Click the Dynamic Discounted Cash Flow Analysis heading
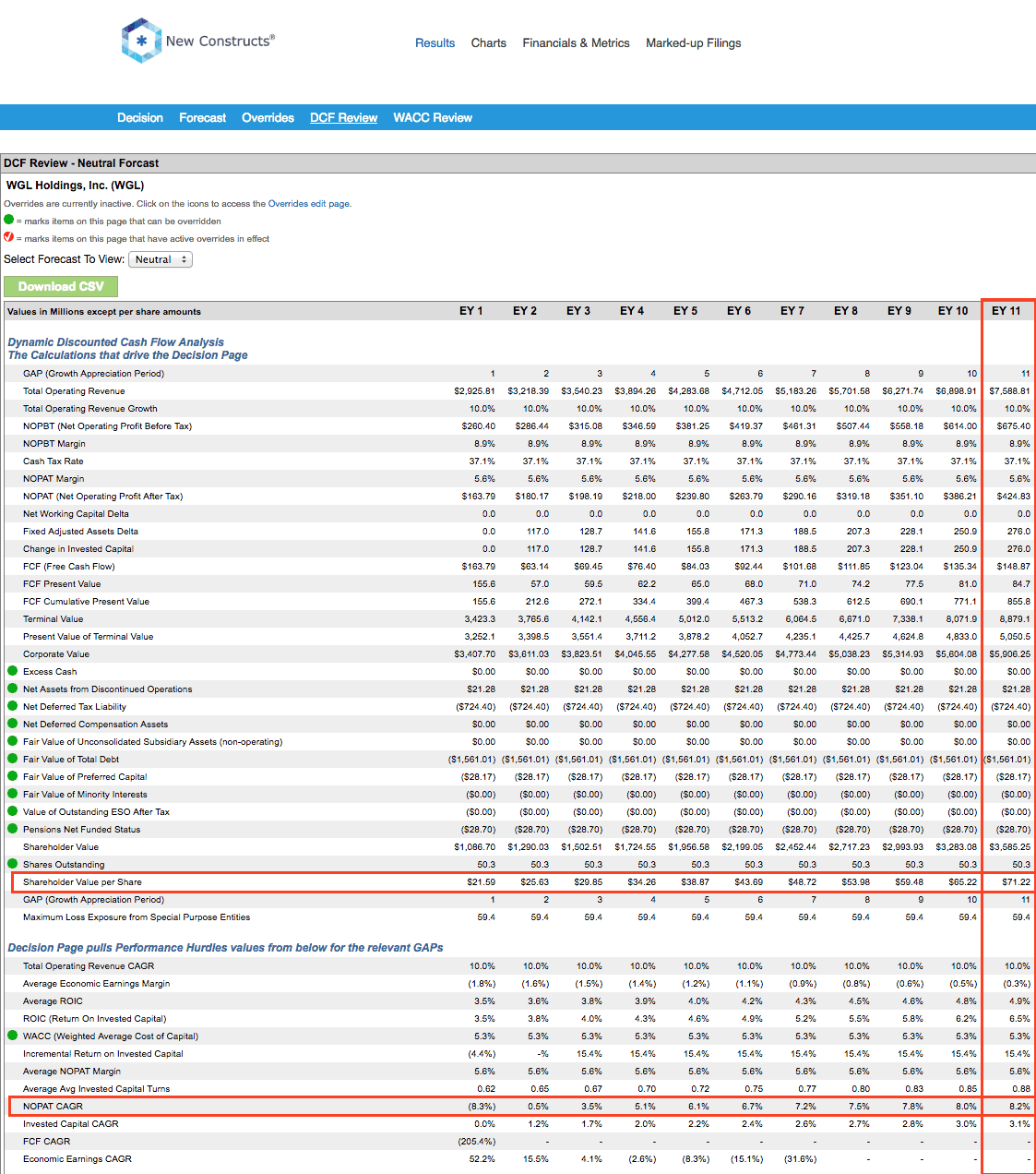The image size is (1036, 1174). [115, 341]
